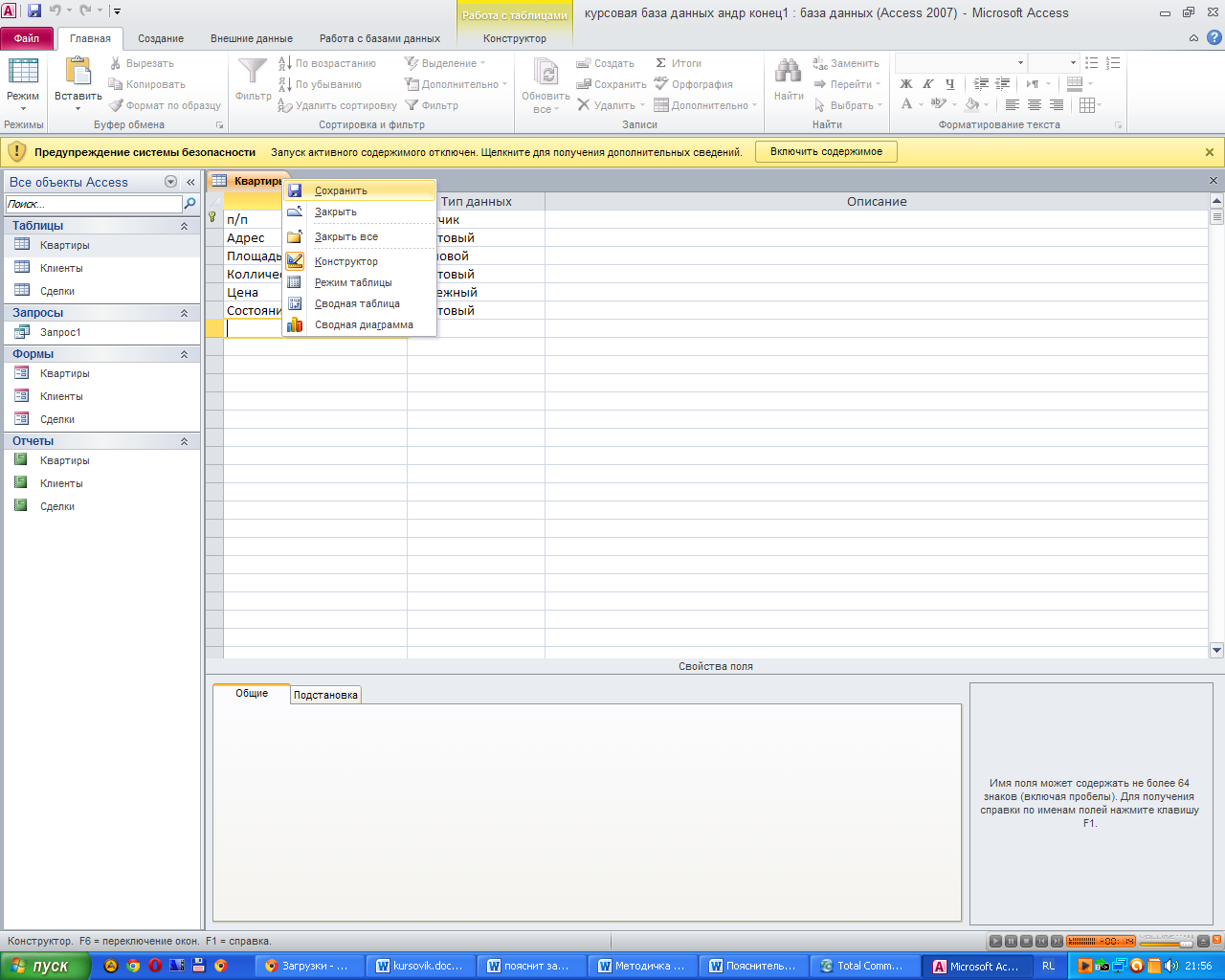Image resolution: width=1225 pixels, height=980 pixels.
Task: Choose Close from the context menu
Action: tap(359, 212)
